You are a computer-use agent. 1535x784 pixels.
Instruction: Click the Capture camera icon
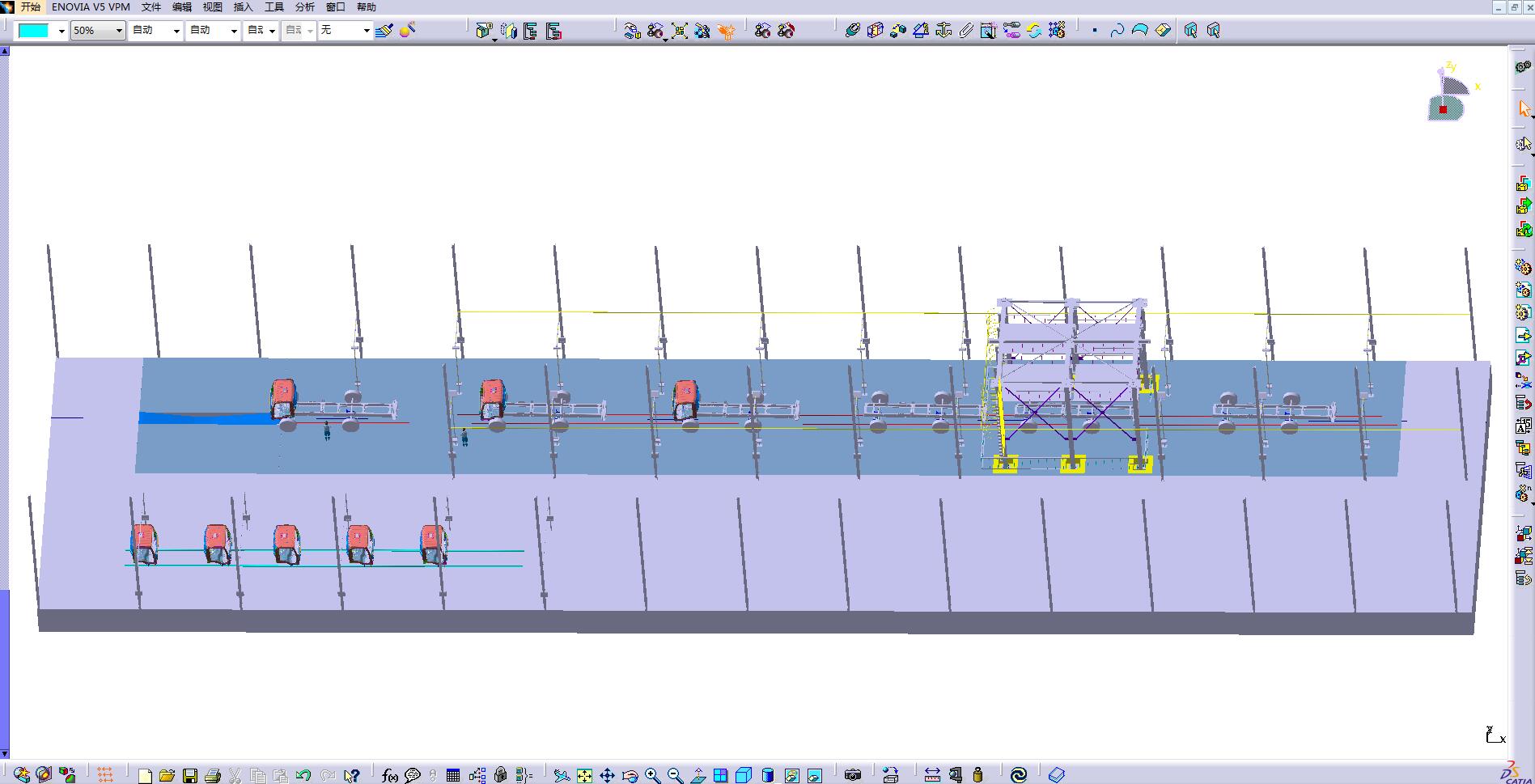click(x=852, y=775)
